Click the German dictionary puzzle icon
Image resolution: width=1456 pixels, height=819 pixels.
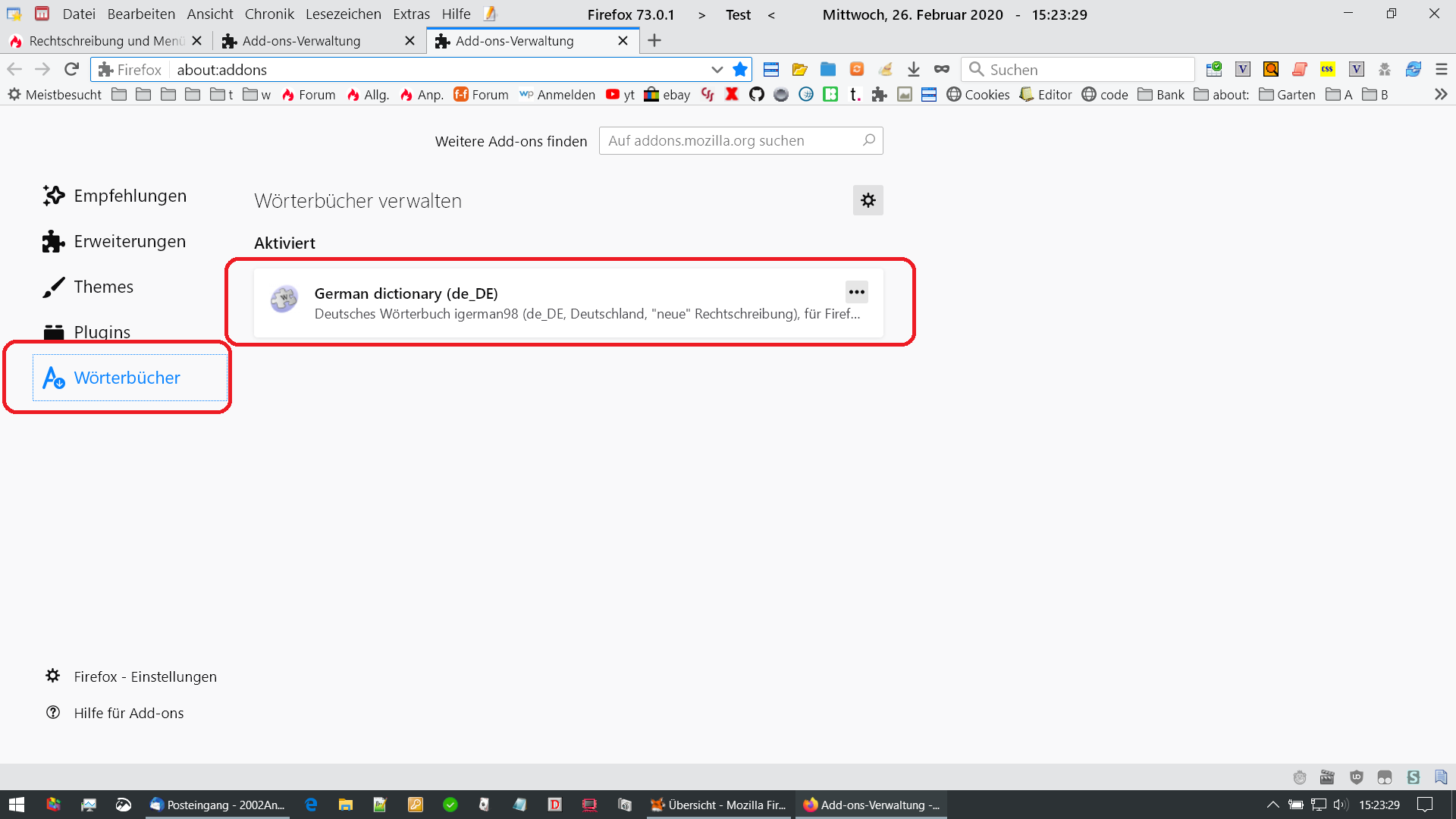click(x=284, y=300)
